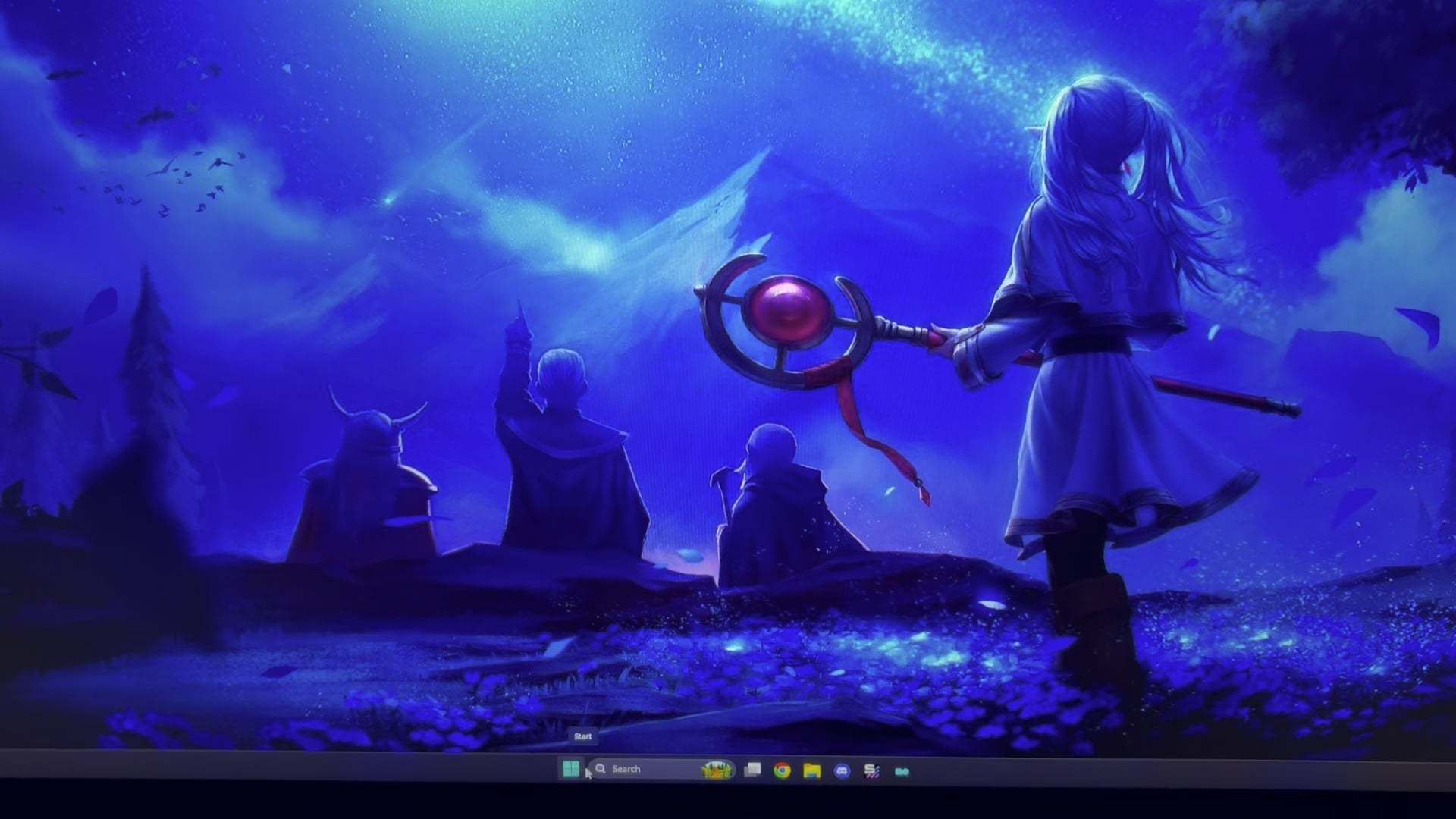Open the Windows Start menu

point(570,769)
